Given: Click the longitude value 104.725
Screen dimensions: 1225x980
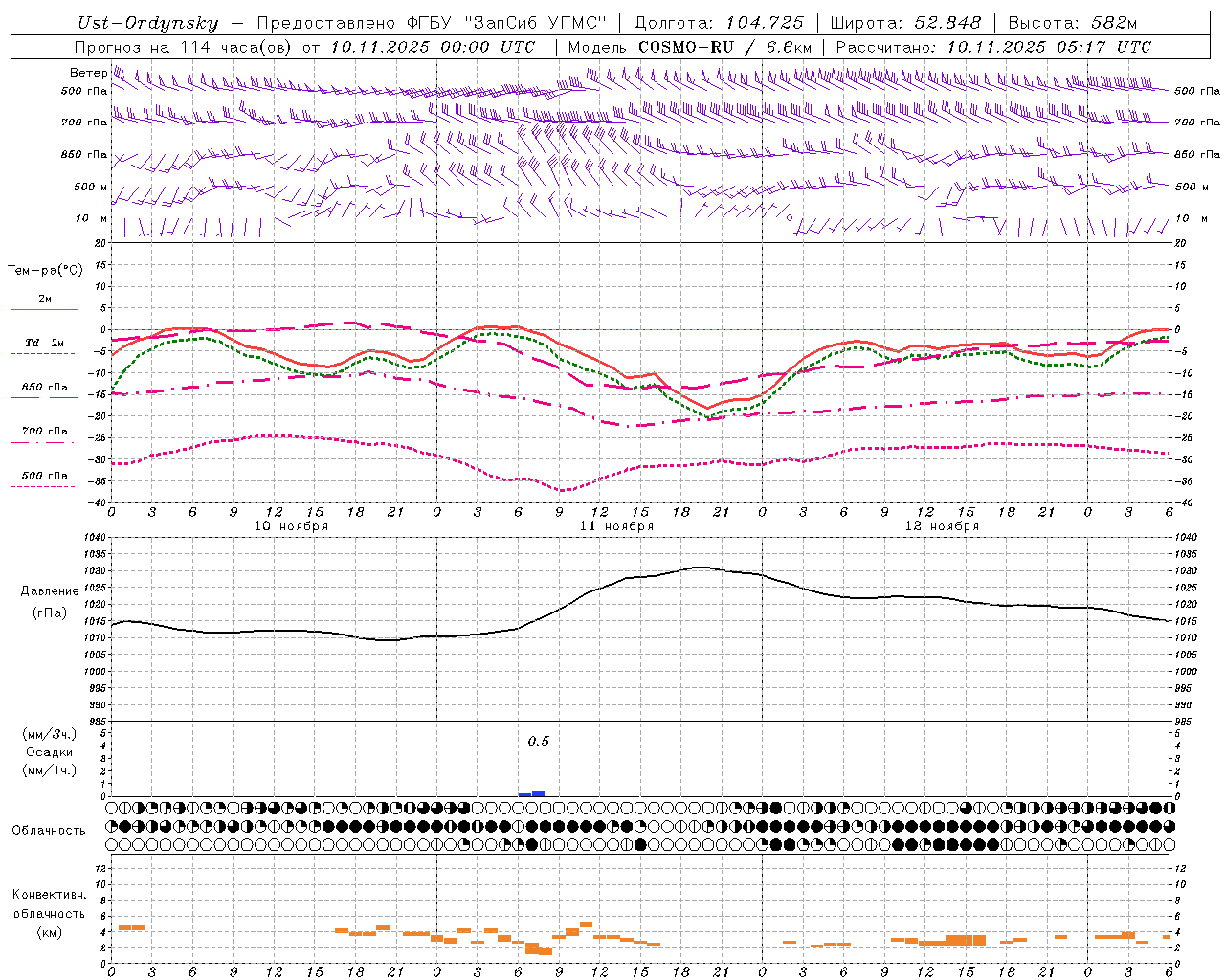Looking at the screenshot, I should (764, 23).
